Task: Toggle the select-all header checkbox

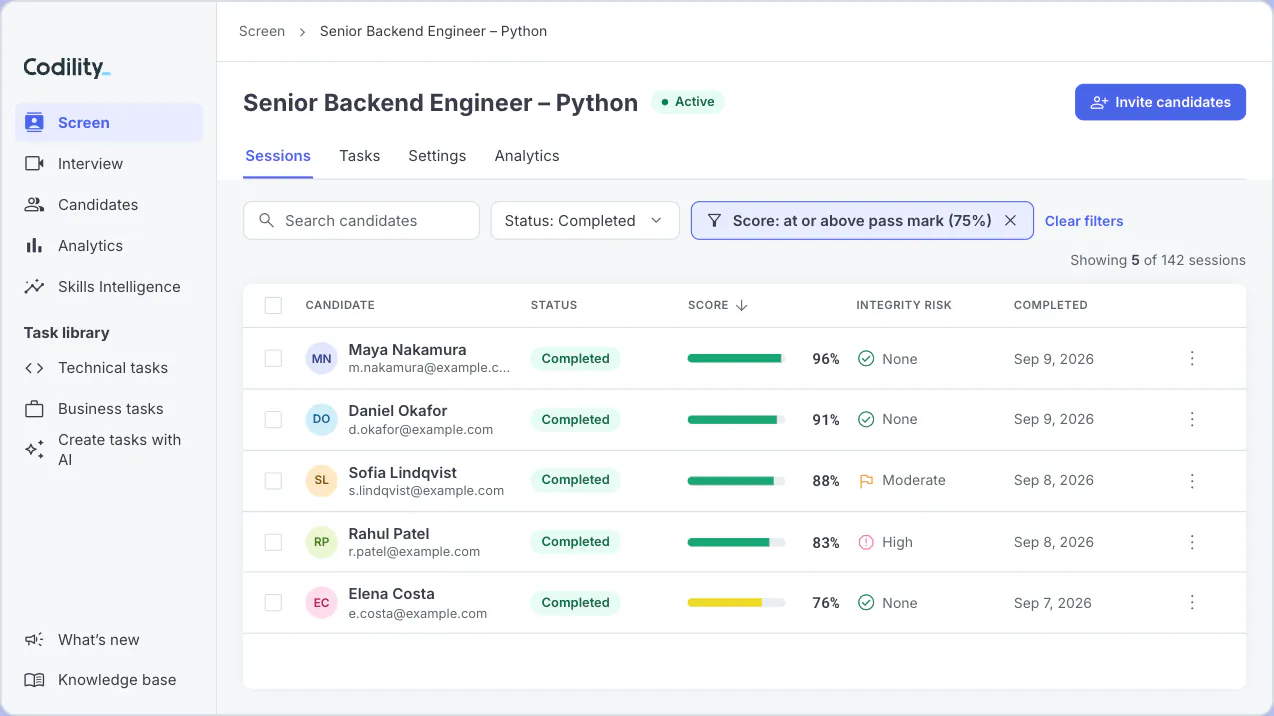Action: 273,305
